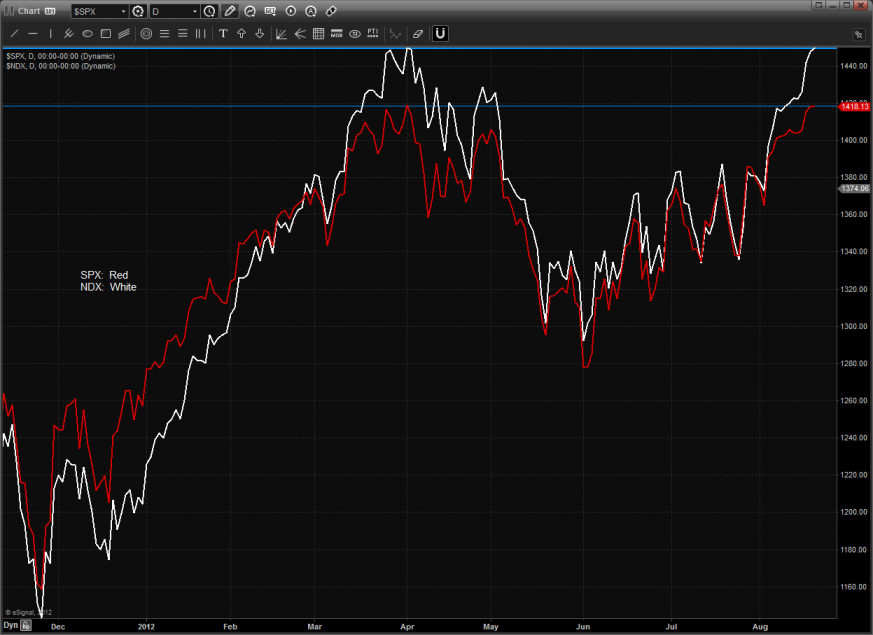The image size is (873, 635).
Task: Open the symbol settings gear
Action: point(138,11)
